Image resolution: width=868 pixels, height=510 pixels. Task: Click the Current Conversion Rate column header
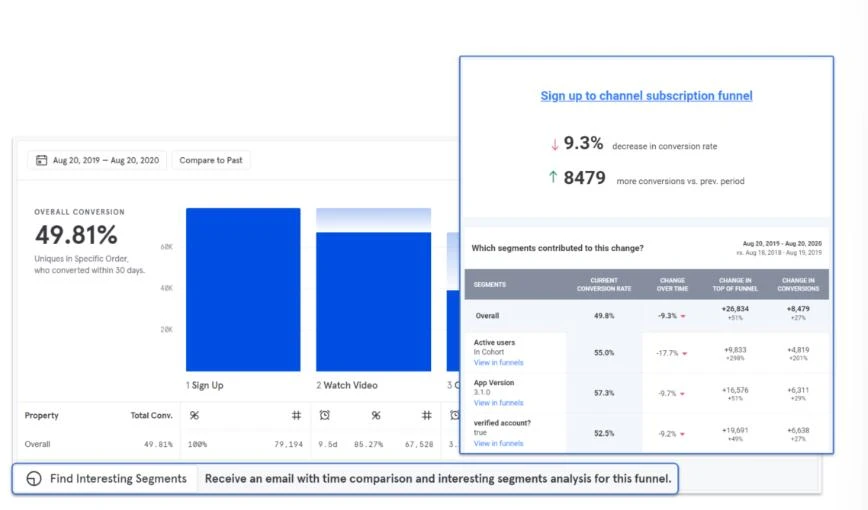[604, 285]
